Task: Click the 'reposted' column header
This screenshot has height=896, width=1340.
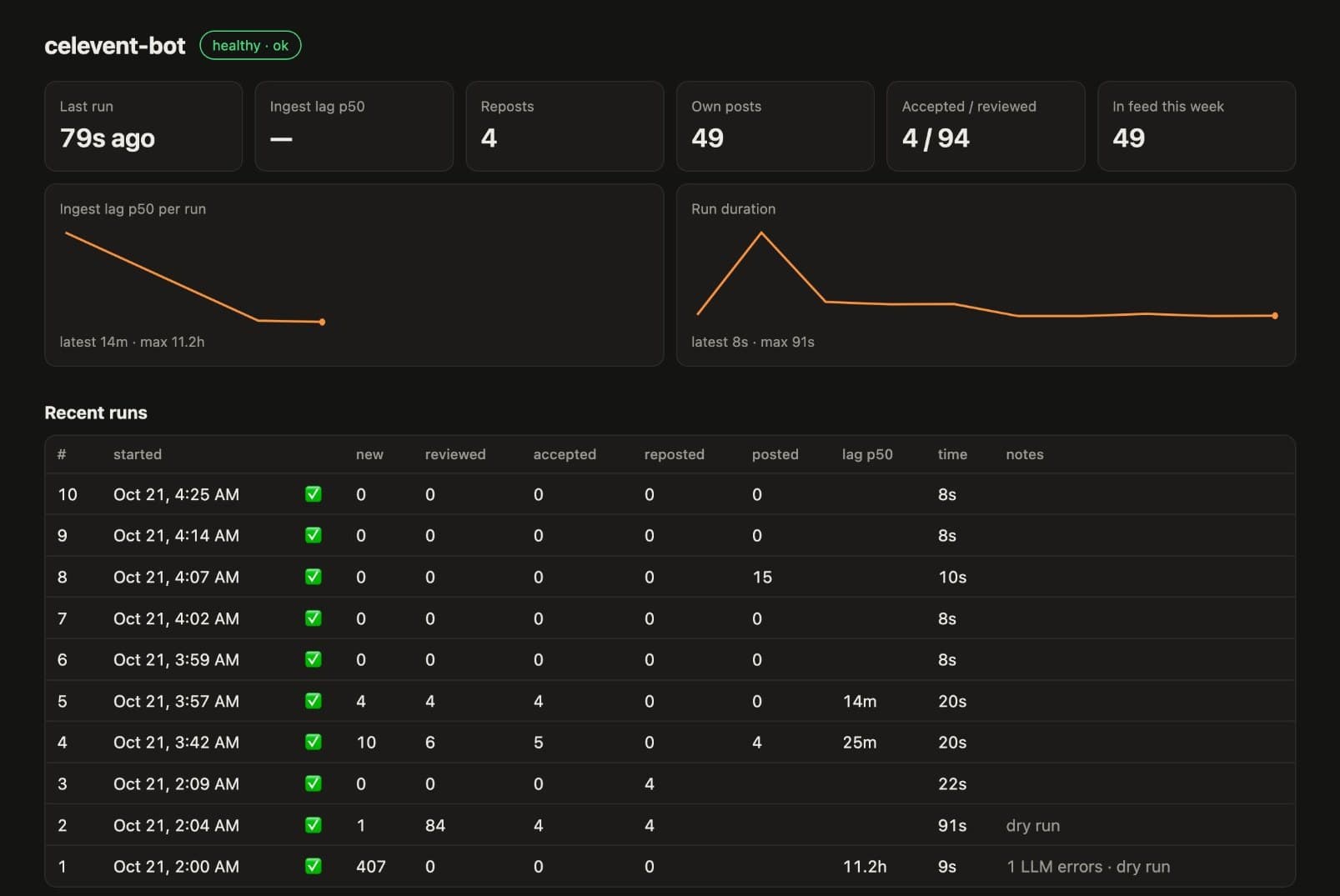Action: tap(675, 454)
